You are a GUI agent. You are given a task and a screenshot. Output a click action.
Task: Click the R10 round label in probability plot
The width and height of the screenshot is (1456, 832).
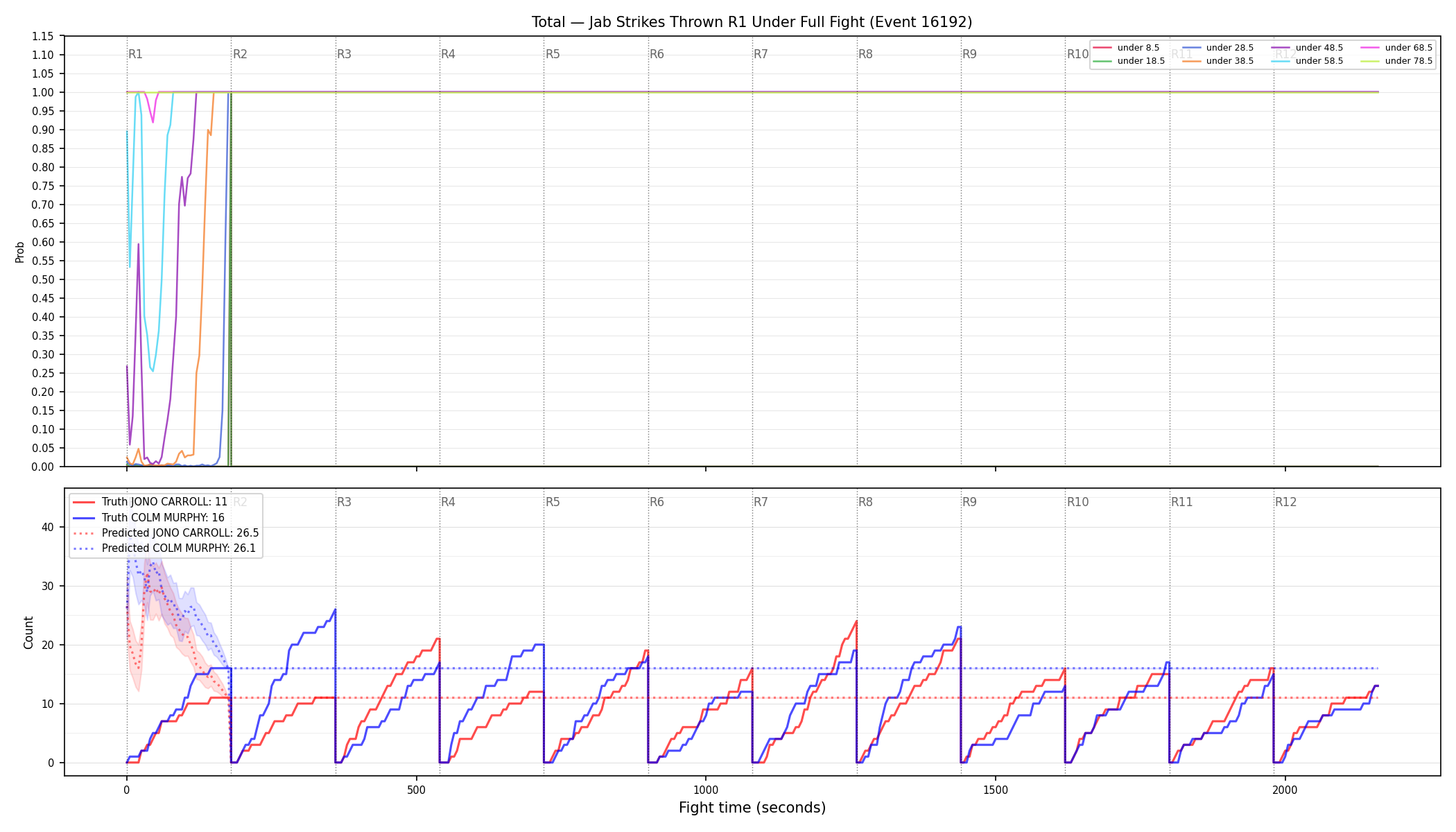click(1077, 54)
